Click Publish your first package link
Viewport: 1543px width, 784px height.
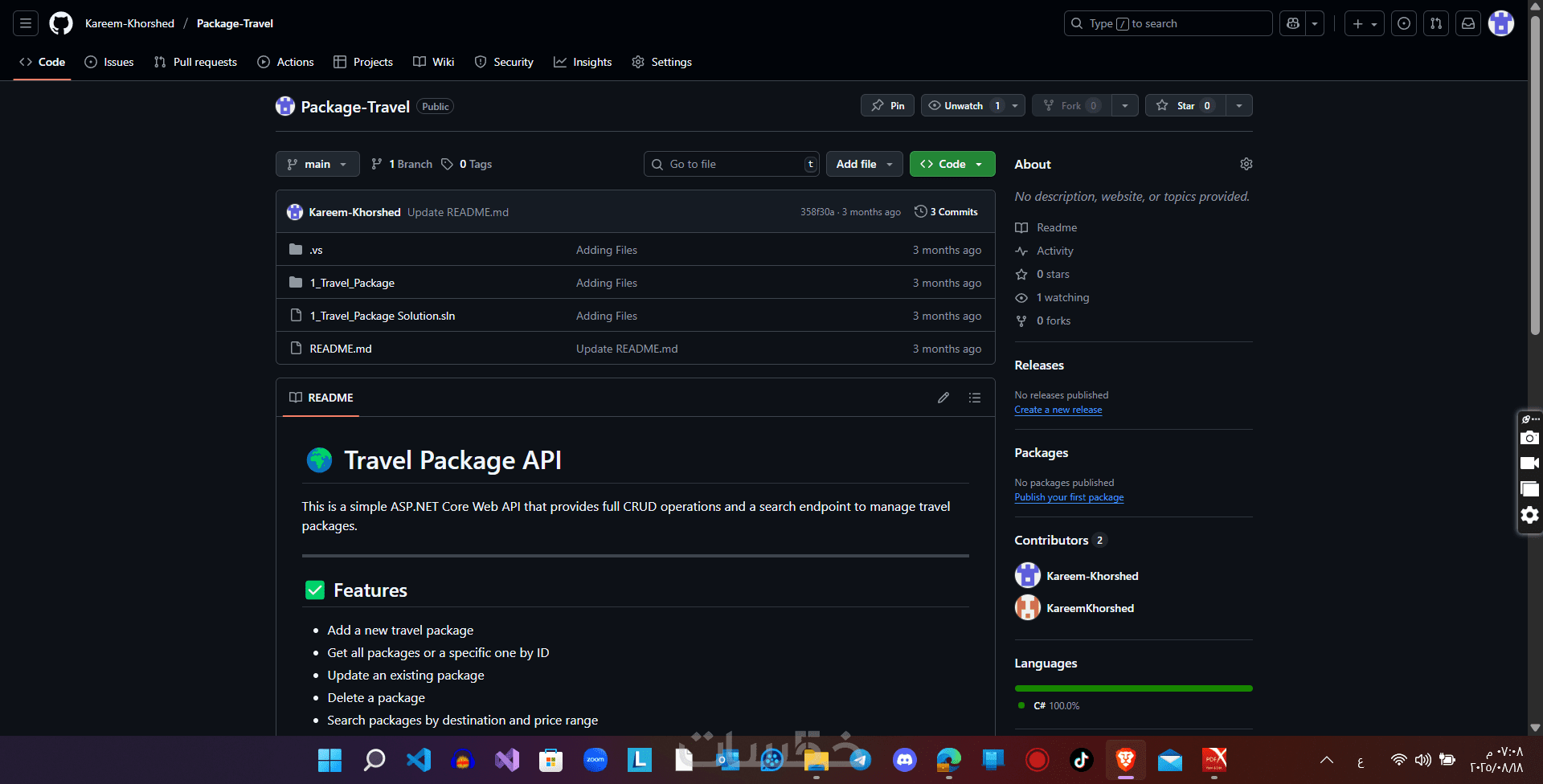[x=1069, y=497]
